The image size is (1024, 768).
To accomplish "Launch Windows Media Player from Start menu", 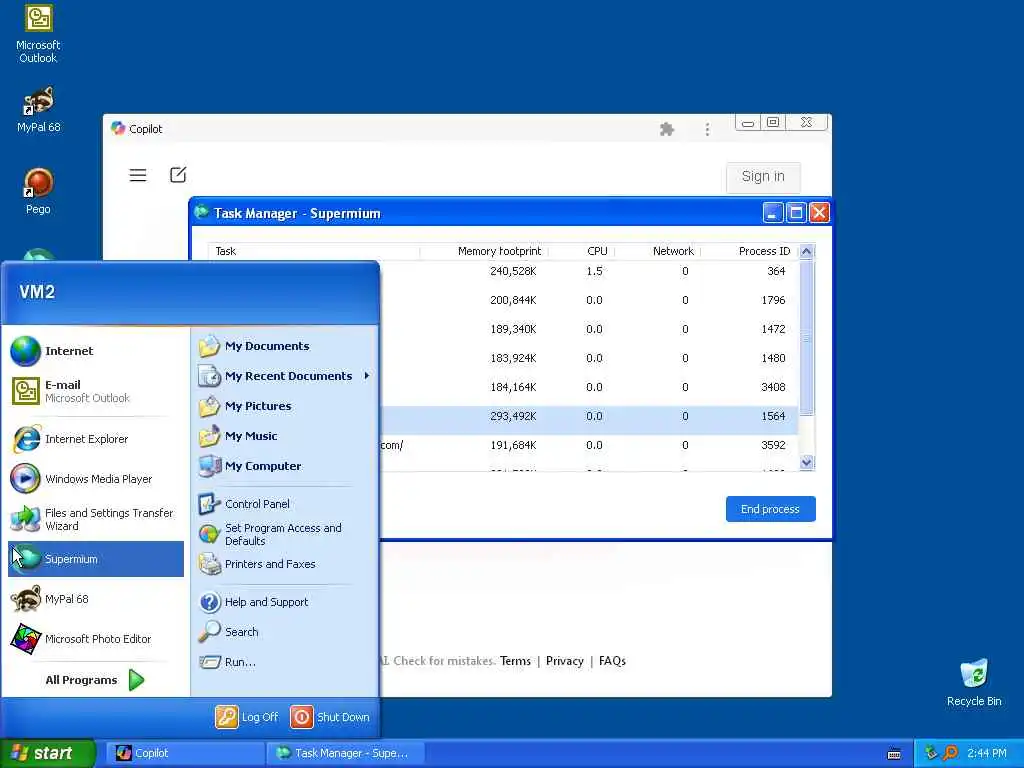I will pos(96,479).
